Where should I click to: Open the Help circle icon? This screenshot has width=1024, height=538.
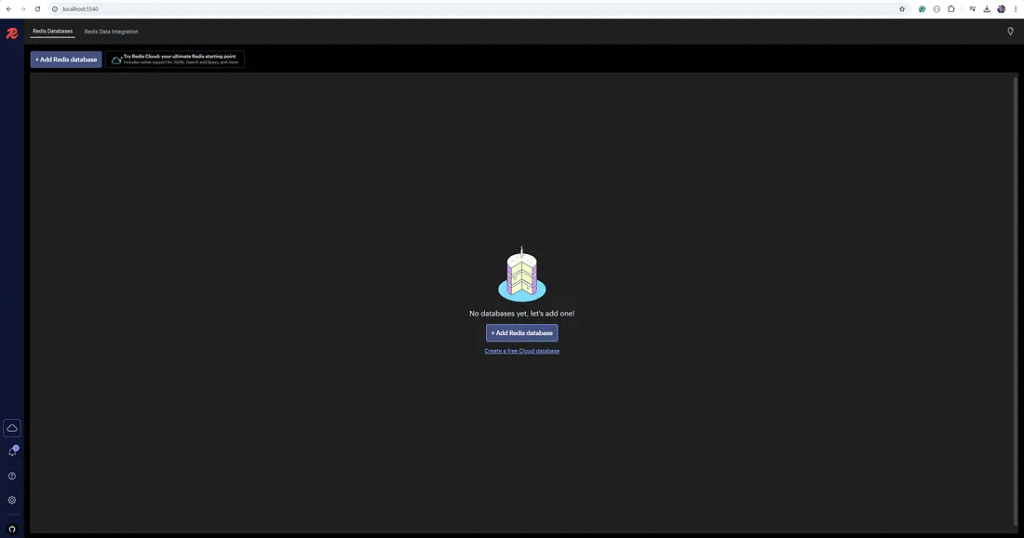point(12,476)
